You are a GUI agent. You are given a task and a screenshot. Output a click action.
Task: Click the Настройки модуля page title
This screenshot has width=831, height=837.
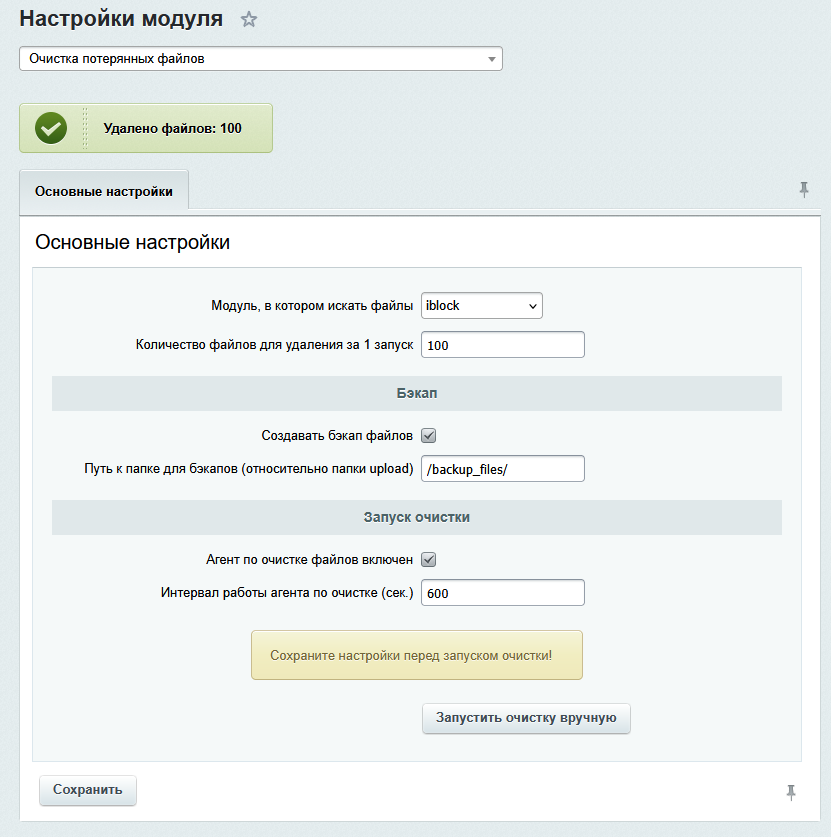coord(120,19)
